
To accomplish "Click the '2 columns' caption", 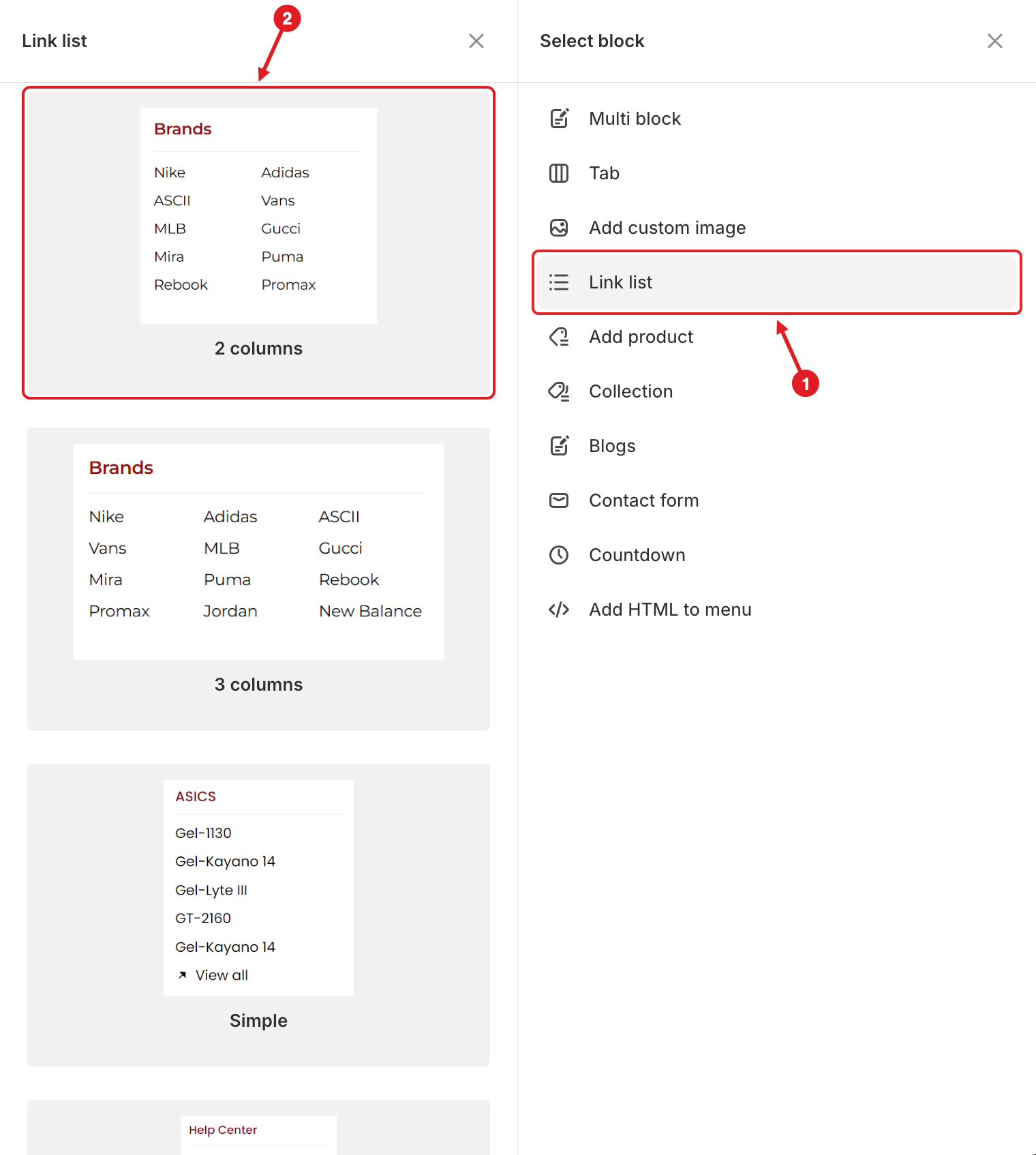I will (x=258, y=348).
